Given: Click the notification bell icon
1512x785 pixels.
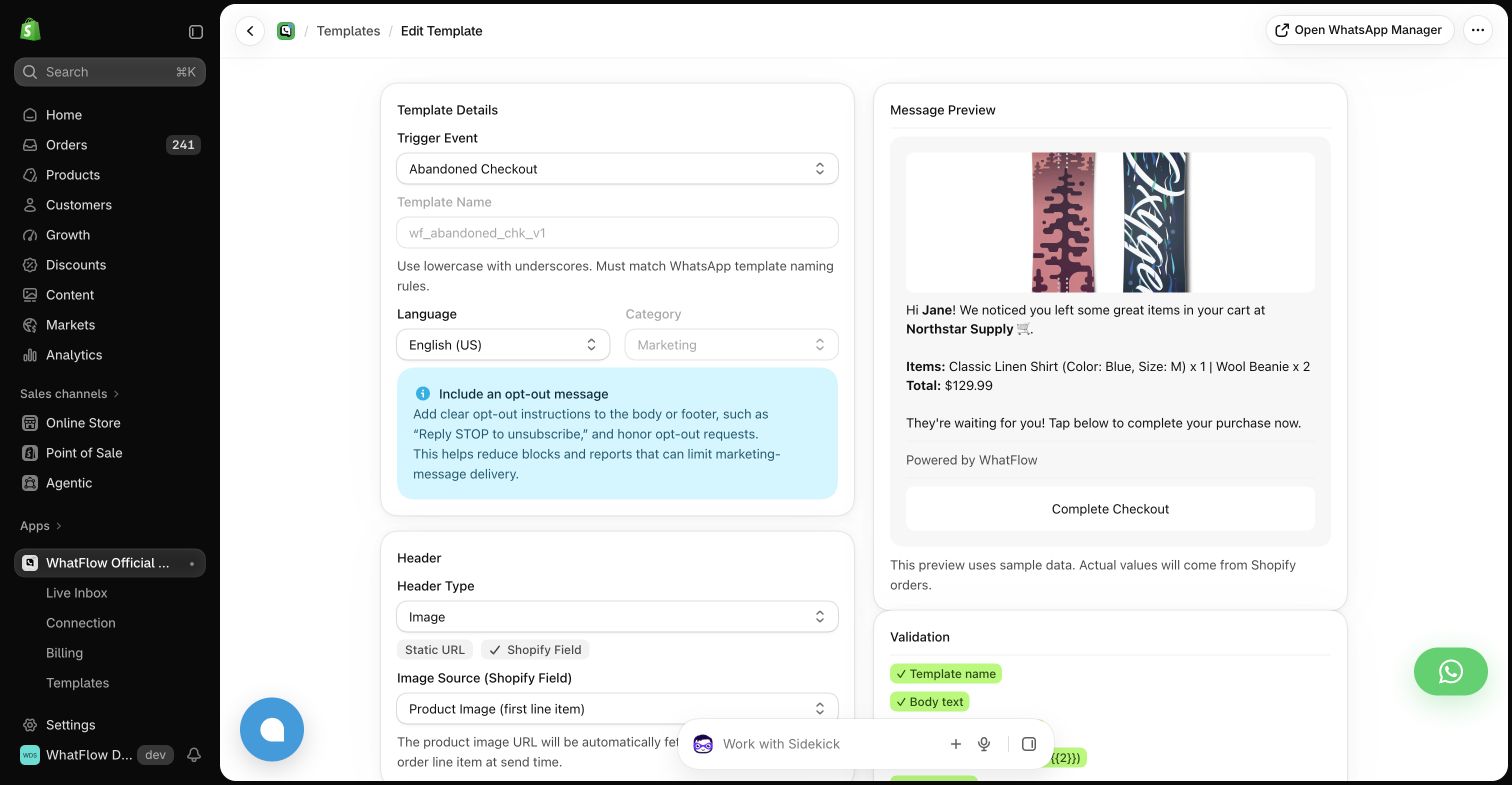Looking at the screenshot, I should pos(194,755).
